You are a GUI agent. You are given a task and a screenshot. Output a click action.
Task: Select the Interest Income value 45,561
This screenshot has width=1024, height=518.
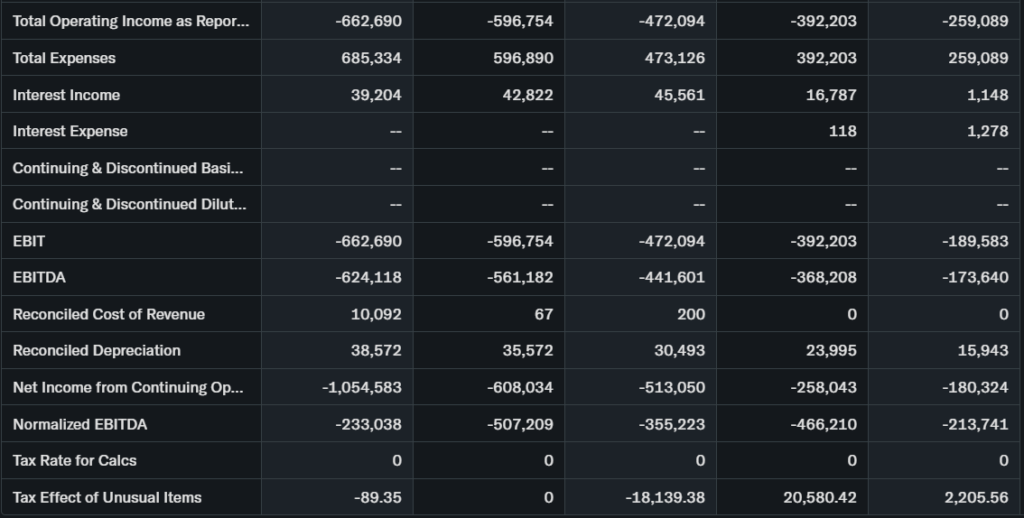click(x=678, y=95)
